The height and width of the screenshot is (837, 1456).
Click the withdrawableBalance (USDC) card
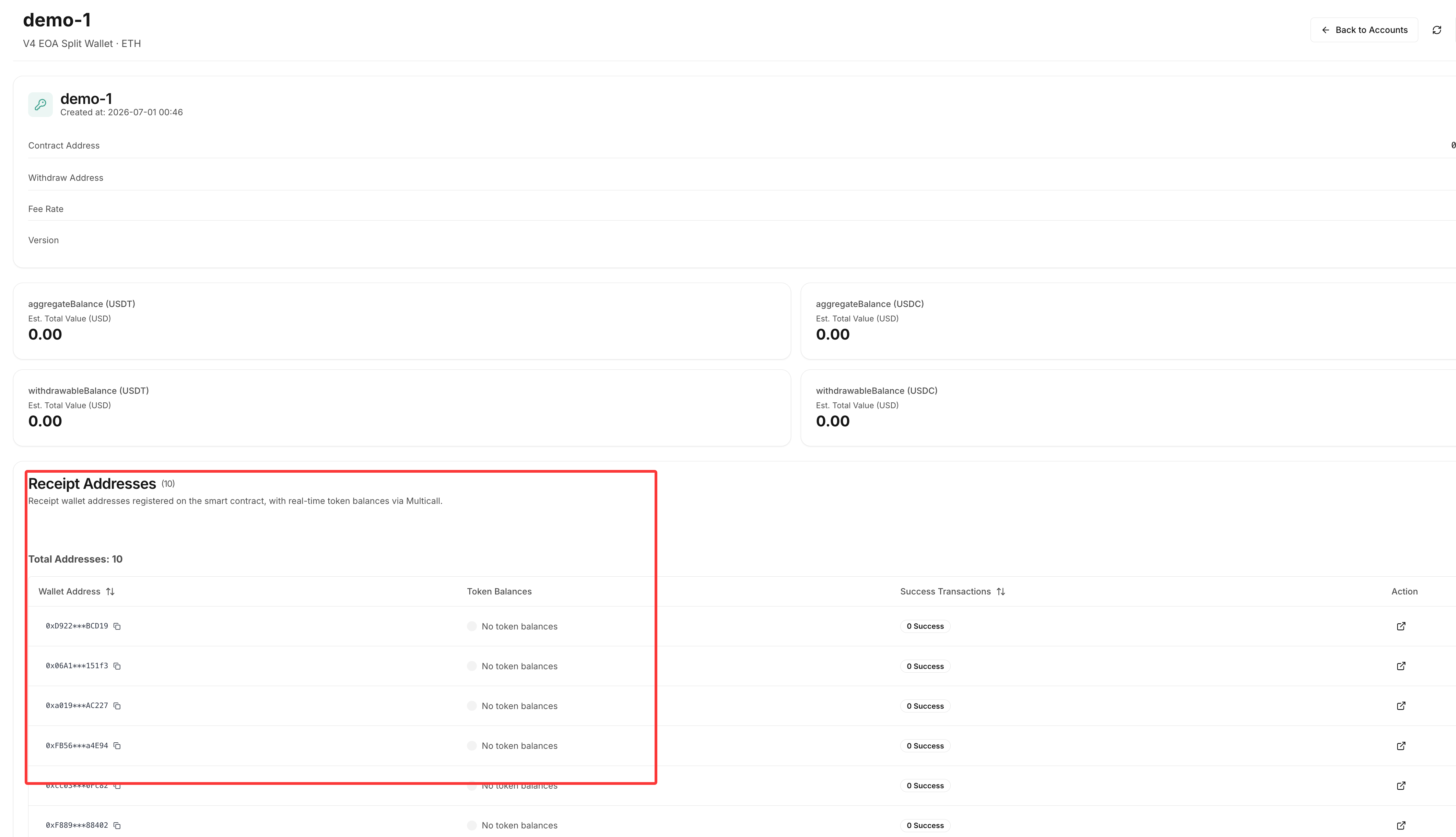coord(1128,408)
